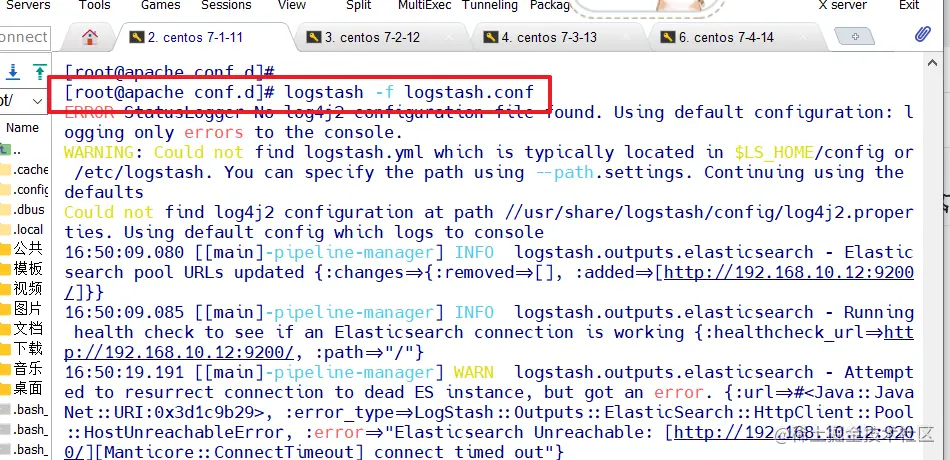Open the Tunneling toolbar item
The width and height of the screenshot is (950, 460).
coord(490,5)
